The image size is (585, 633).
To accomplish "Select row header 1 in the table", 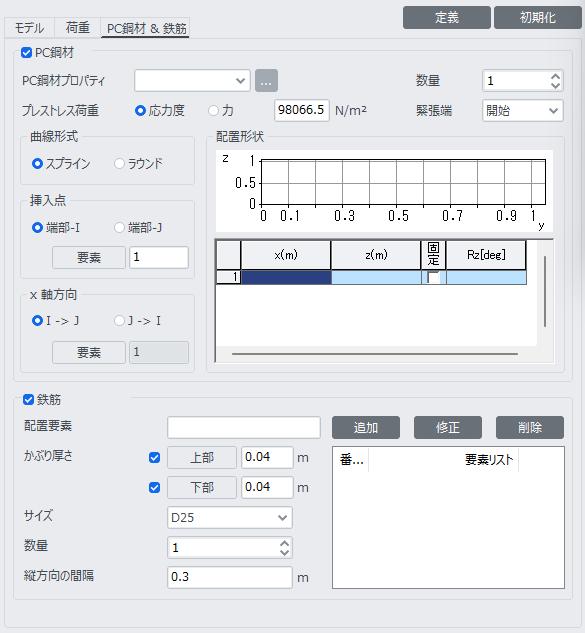I will (229, 277).
